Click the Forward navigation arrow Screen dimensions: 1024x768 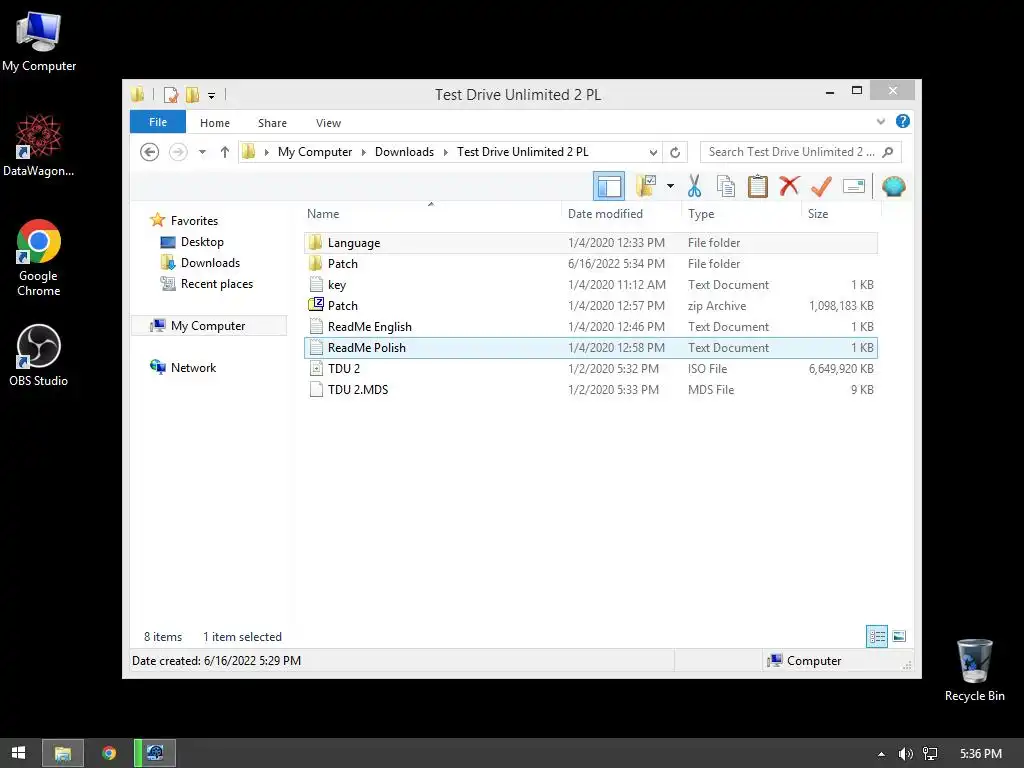click(x=178, y=152)
